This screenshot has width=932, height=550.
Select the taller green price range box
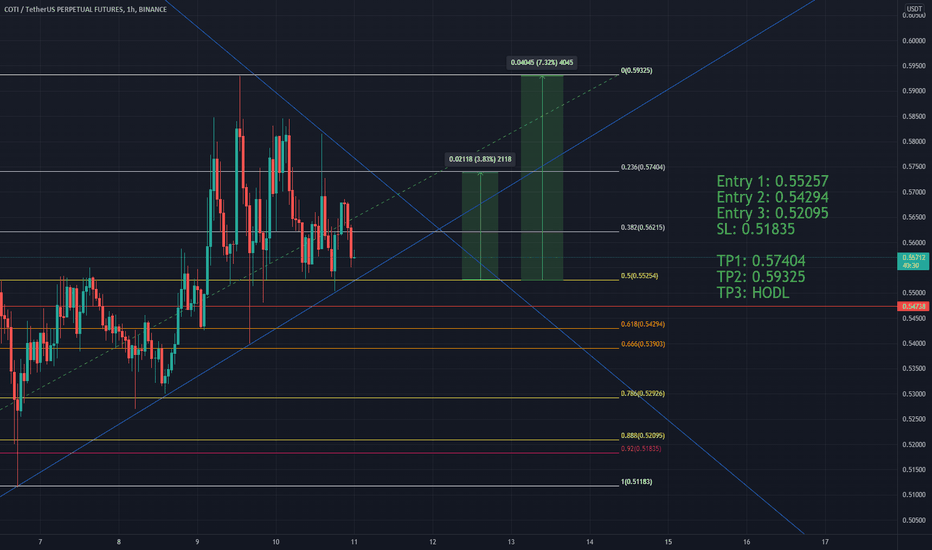pos(542,178)
